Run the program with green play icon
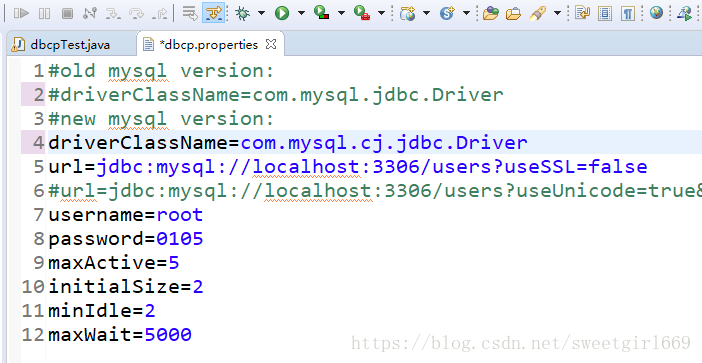 point(282,13)
